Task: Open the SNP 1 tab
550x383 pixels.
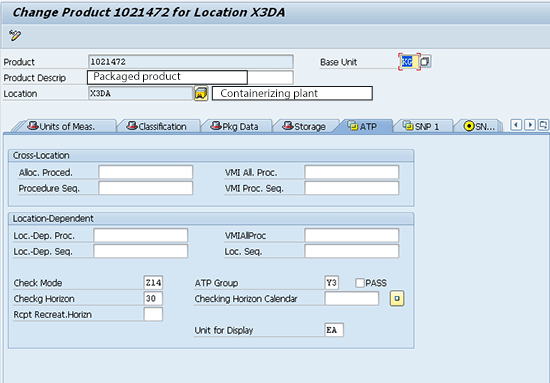Action: point(424,126)
